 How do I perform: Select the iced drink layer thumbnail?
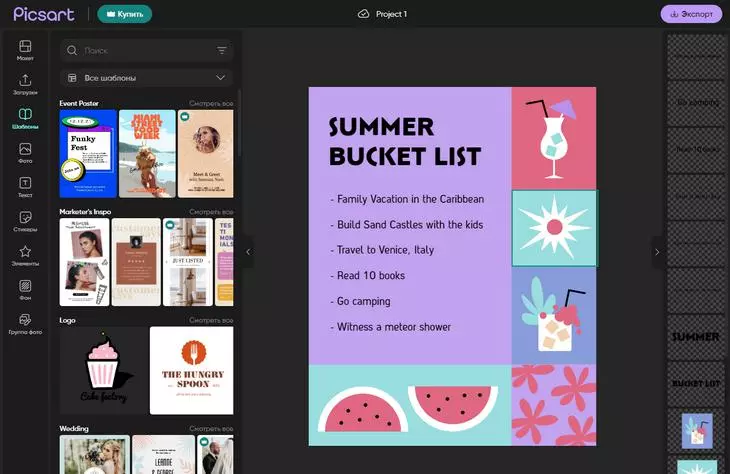point(697,431)
